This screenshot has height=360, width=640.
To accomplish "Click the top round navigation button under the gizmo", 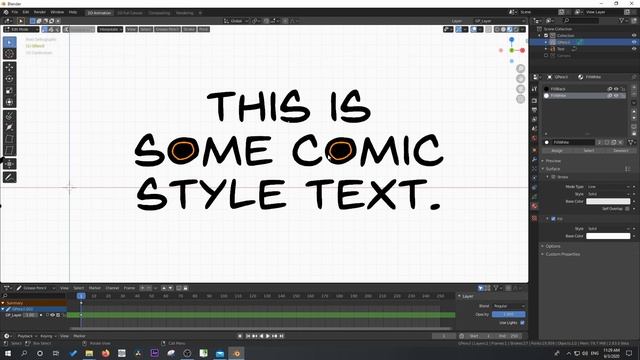I will [520, 68].
